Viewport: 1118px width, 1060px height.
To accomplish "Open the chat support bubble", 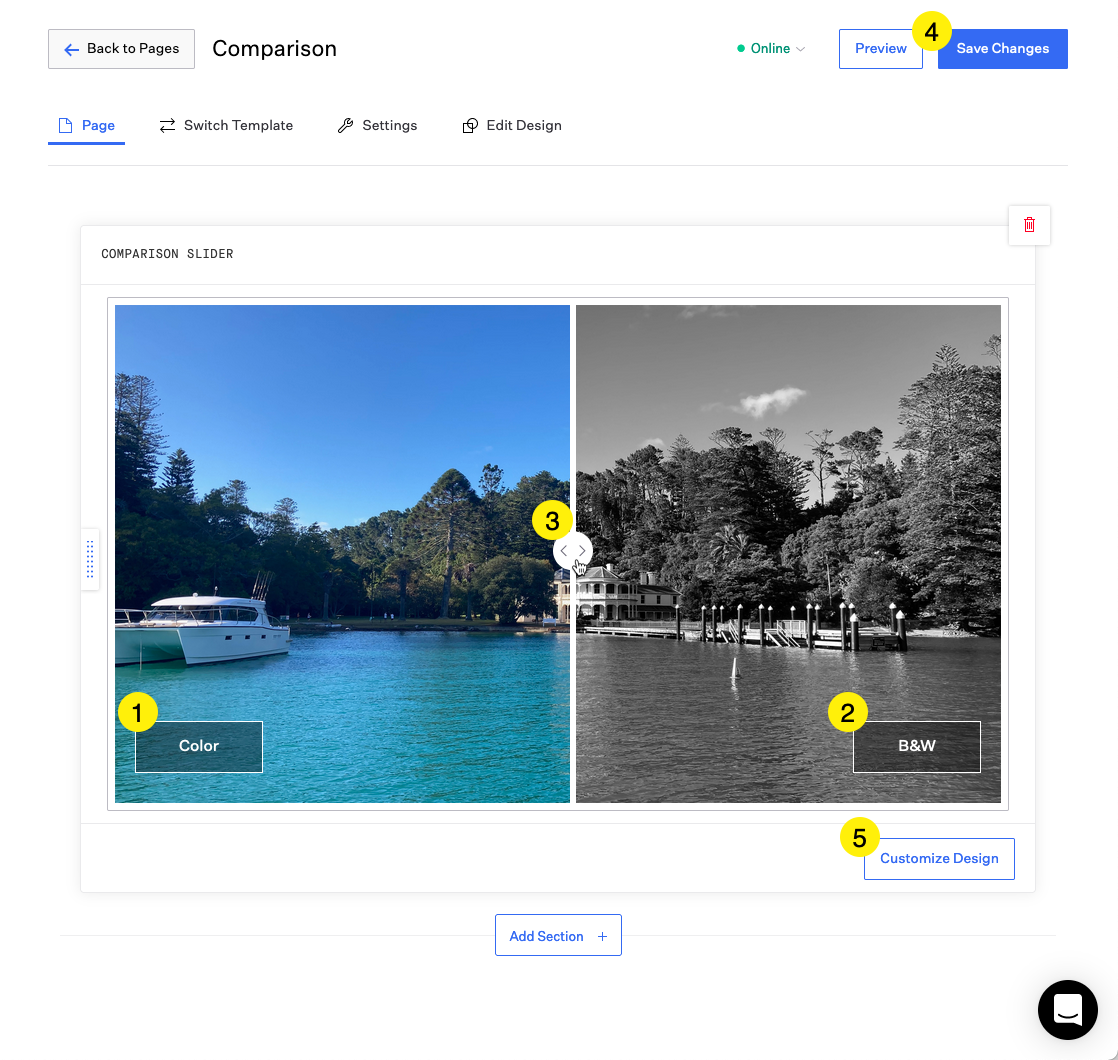I will tap(1068, 1010).
